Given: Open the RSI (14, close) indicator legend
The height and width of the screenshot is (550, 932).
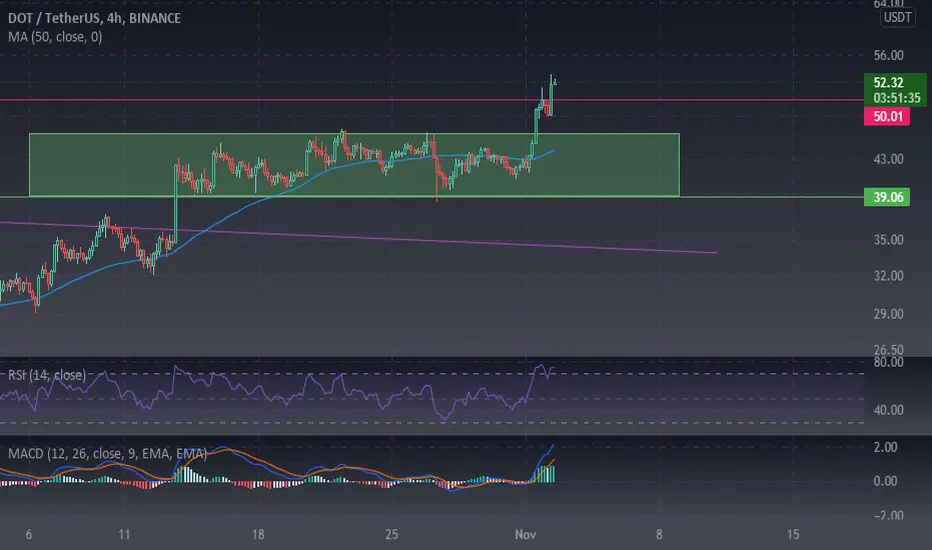Looking at the screenshot, I should point(46,375).
